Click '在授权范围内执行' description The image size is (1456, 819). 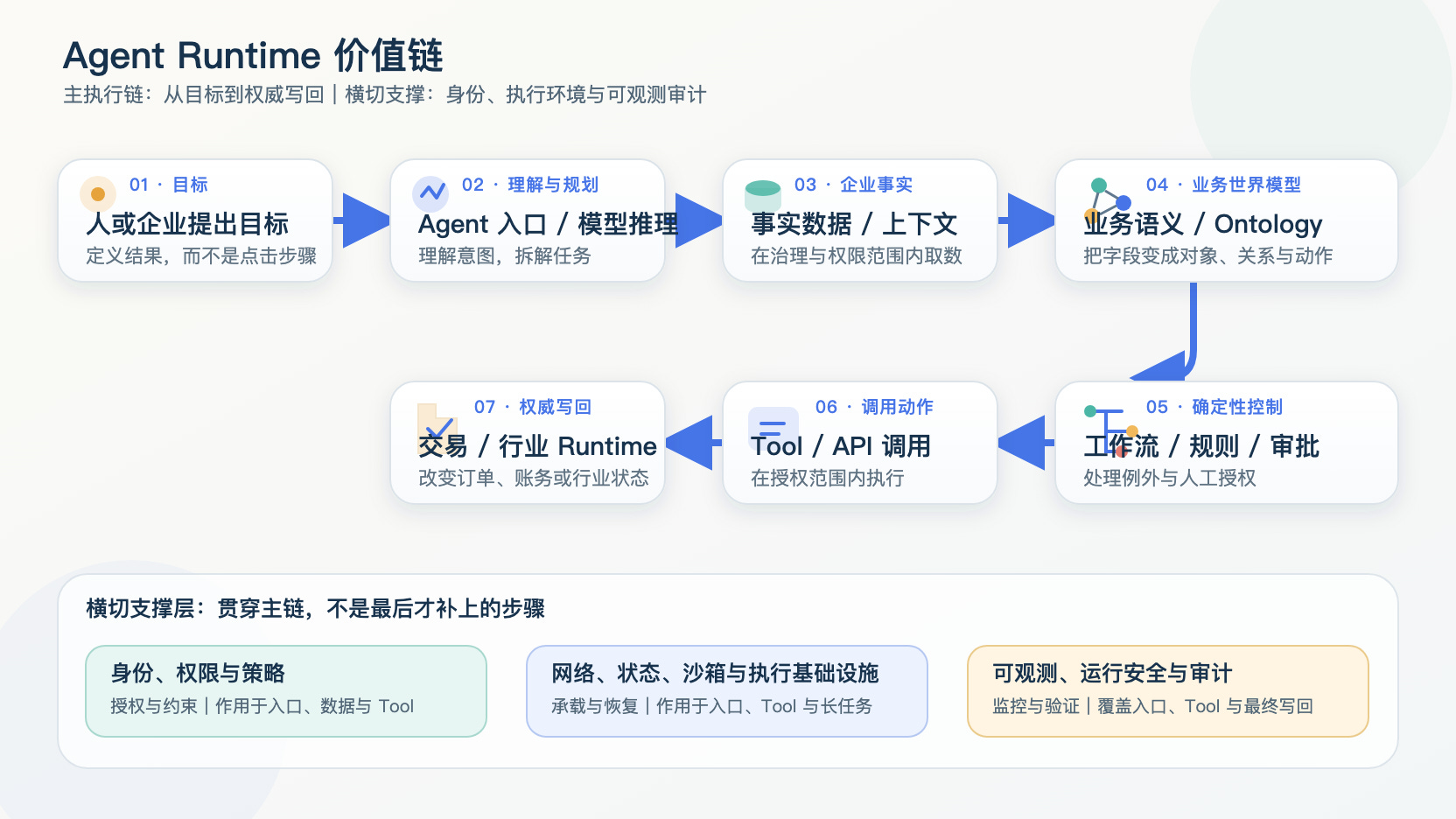point(828,478)
